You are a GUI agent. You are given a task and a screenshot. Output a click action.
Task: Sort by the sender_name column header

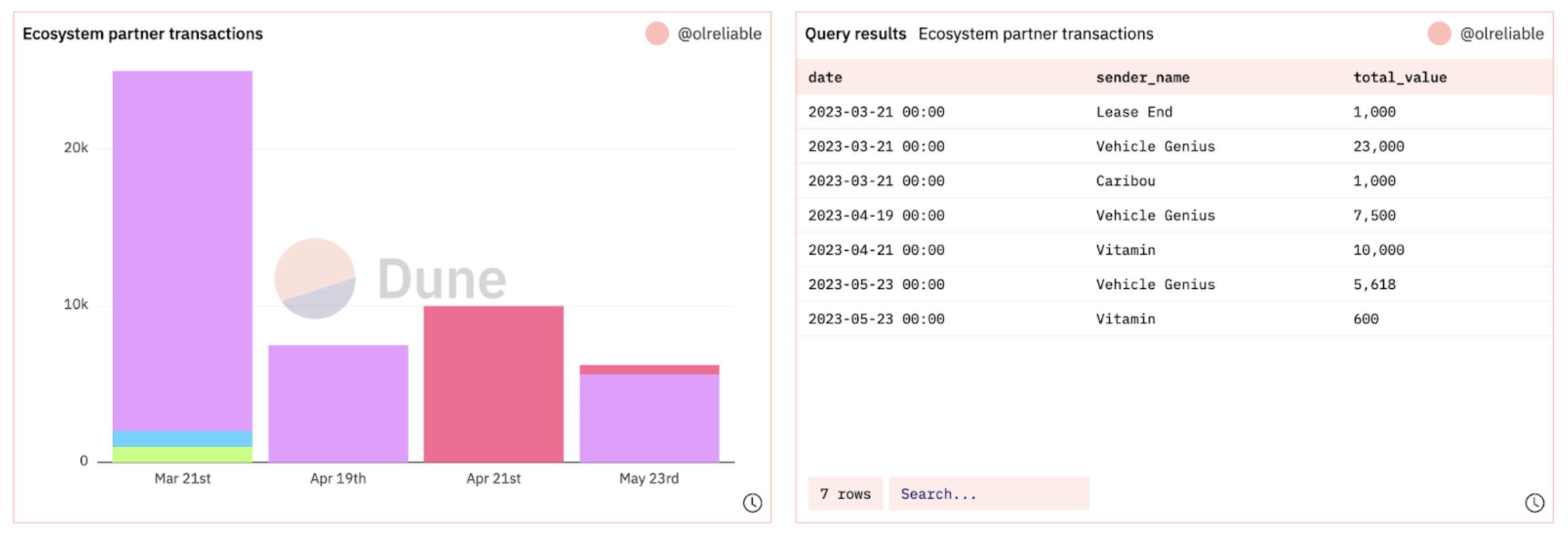[x=1142, y=78]
